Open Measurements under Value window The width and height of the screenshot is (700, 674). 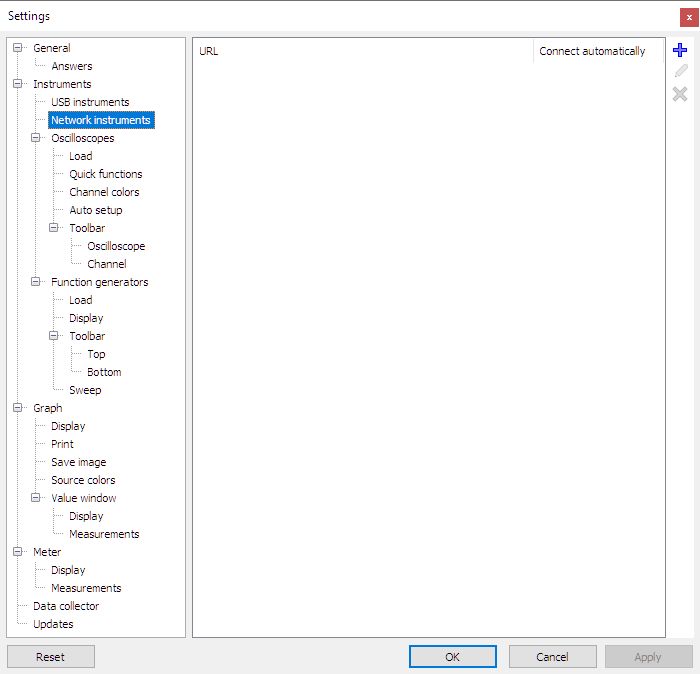click(104, 534)
